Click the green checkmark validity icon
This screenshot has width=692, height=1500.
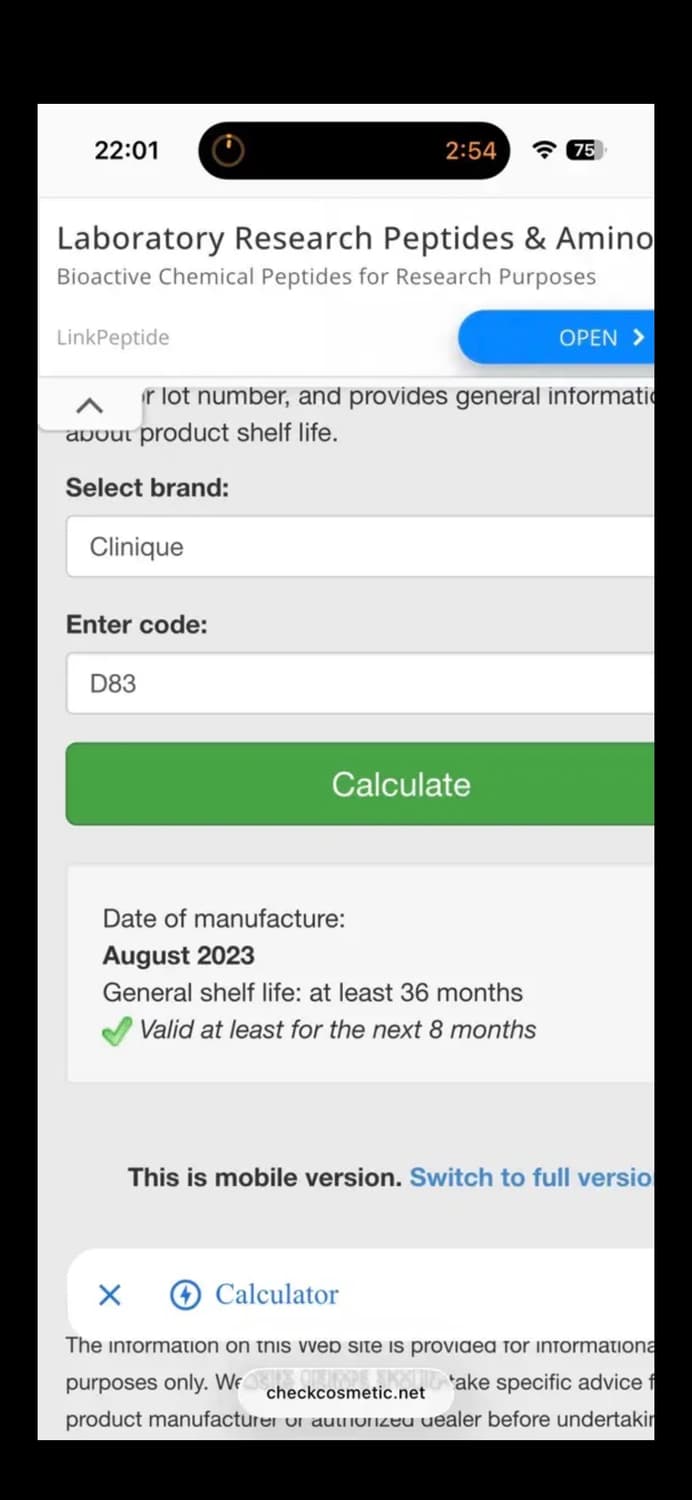coord(117,1031)
